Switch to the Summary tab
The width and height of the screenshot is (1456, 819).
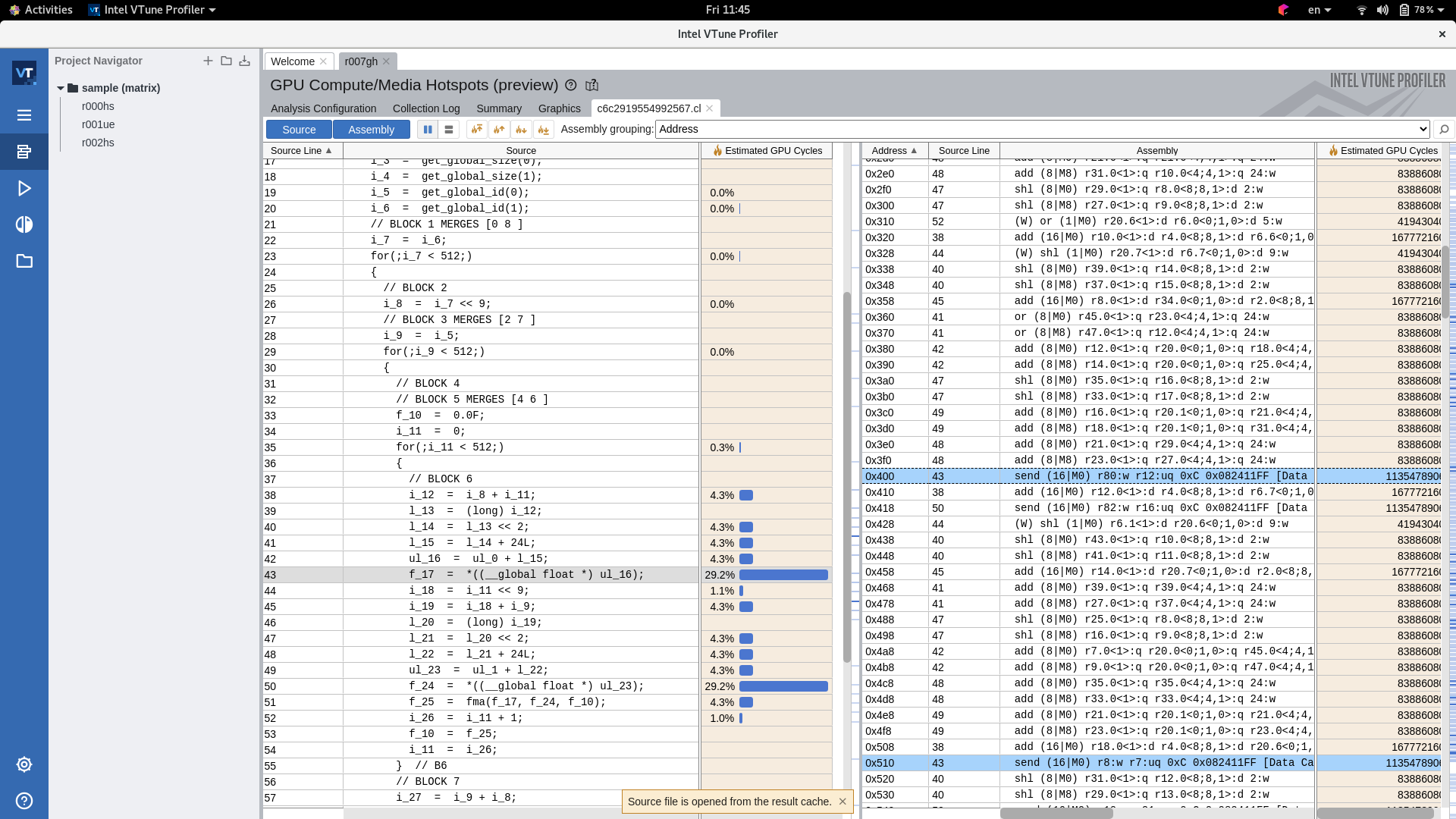498,108
